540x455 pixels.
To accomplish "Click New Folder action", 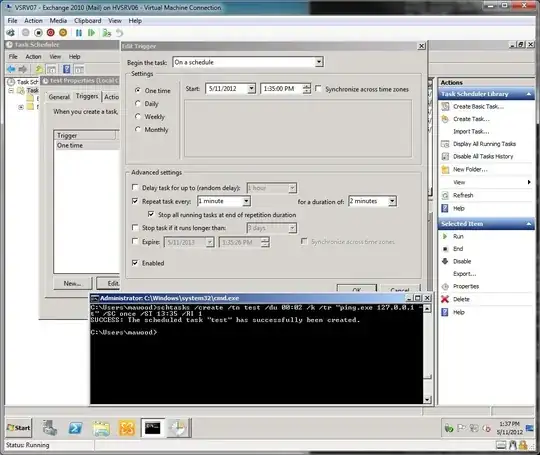I will click(470, 169).
